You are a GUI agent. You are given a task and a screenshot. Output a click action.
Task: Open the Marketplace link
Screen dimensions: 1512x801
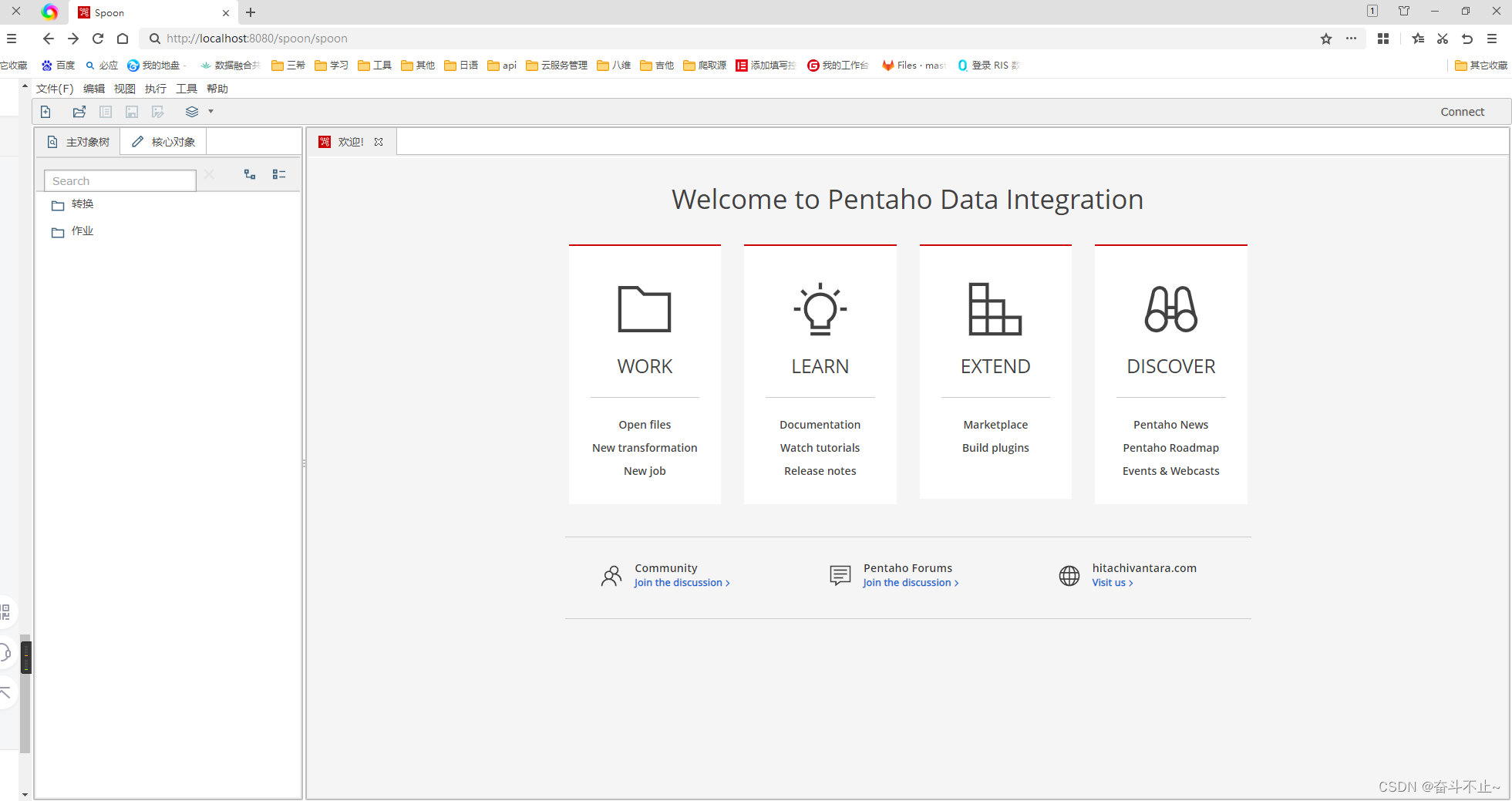(x=995, y=425)
